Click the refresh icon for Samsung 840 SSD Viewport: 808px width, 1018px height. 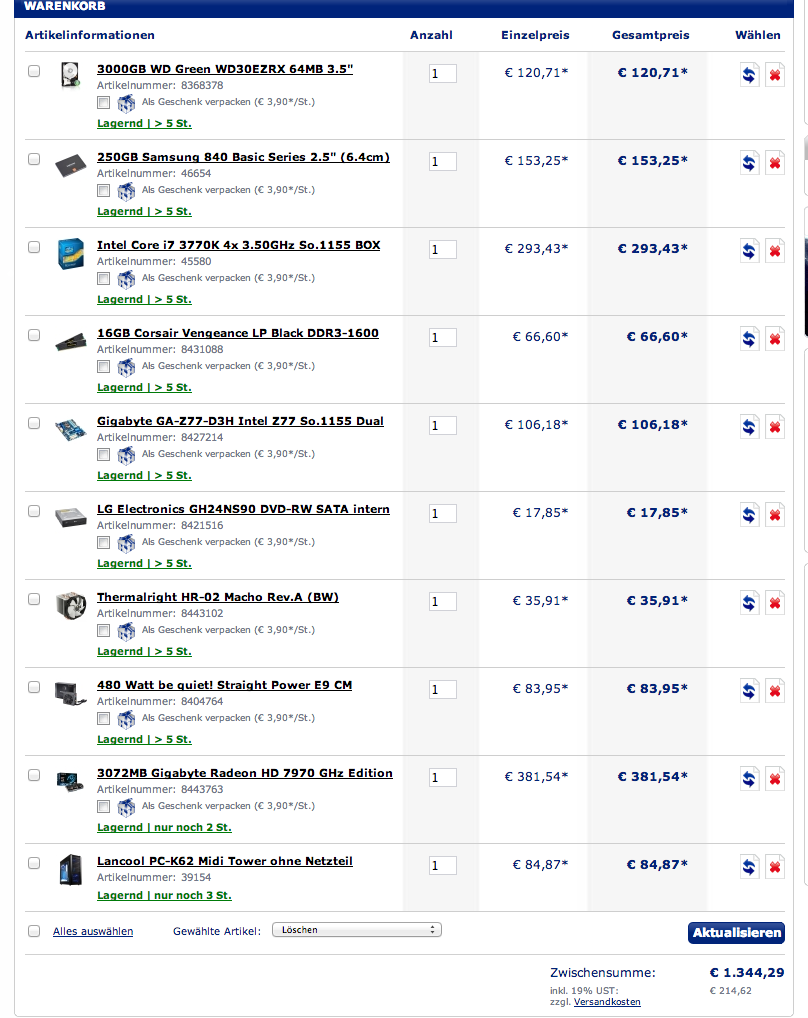[749, 163]
